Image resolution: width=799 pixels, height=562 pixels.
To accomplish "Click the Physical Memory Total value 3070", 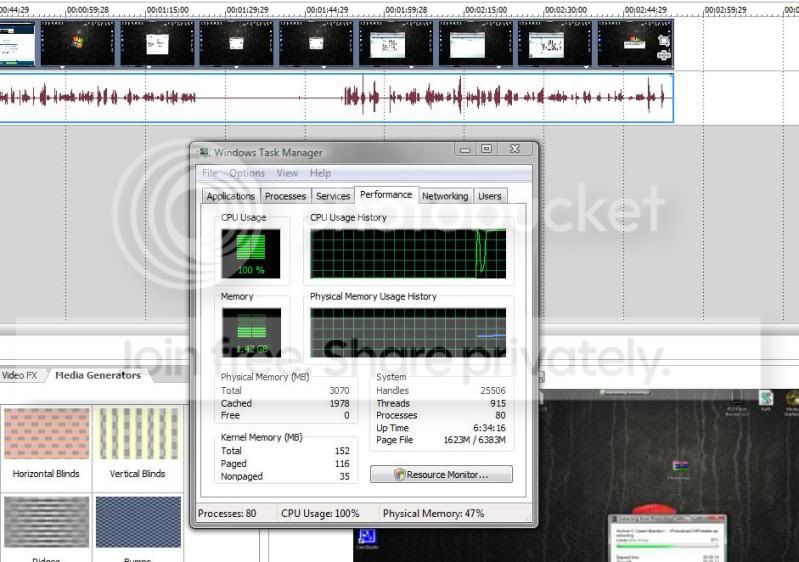I will (339, 391).
